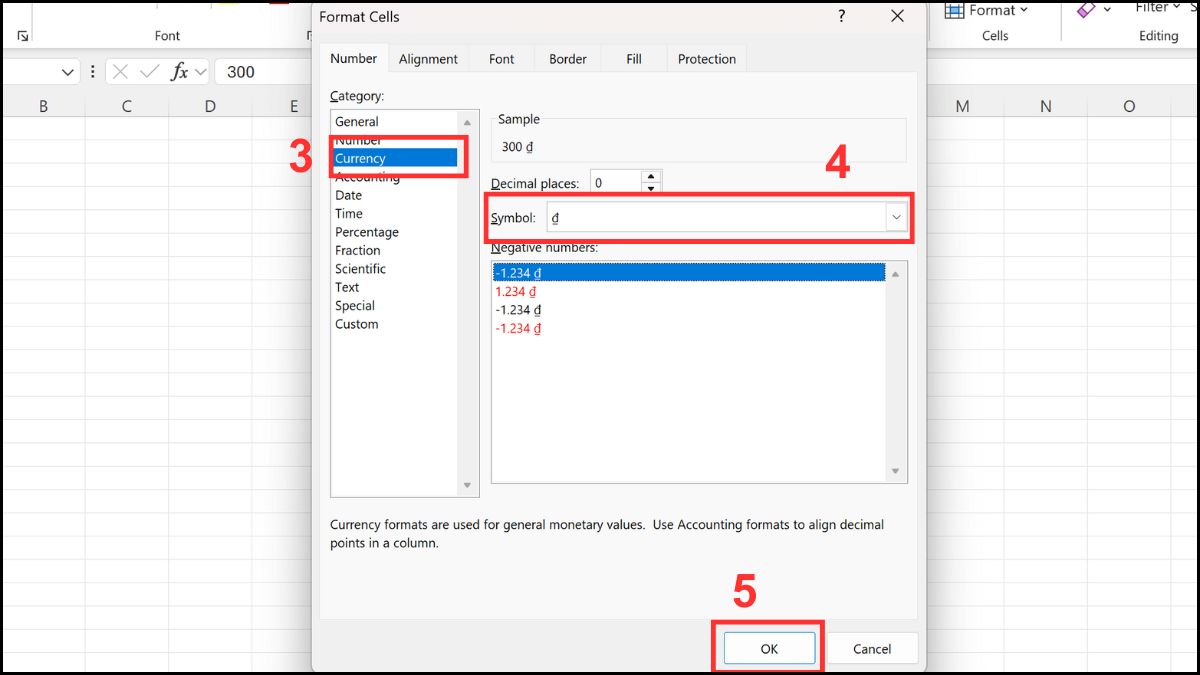The height and width of the screenshot is (675, 1200).
Task: Click the Cancel button
Action: [x=871, y=648]
